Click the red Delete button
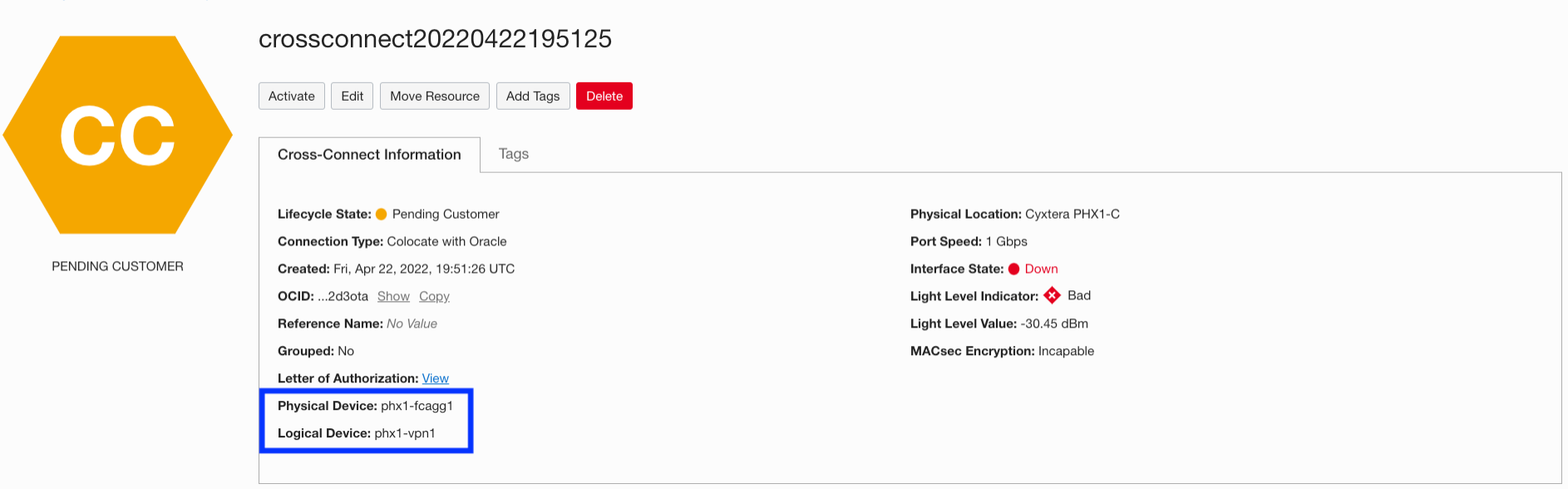The image size is (1568, 489). pyautogui.click(x=604, y=96)
